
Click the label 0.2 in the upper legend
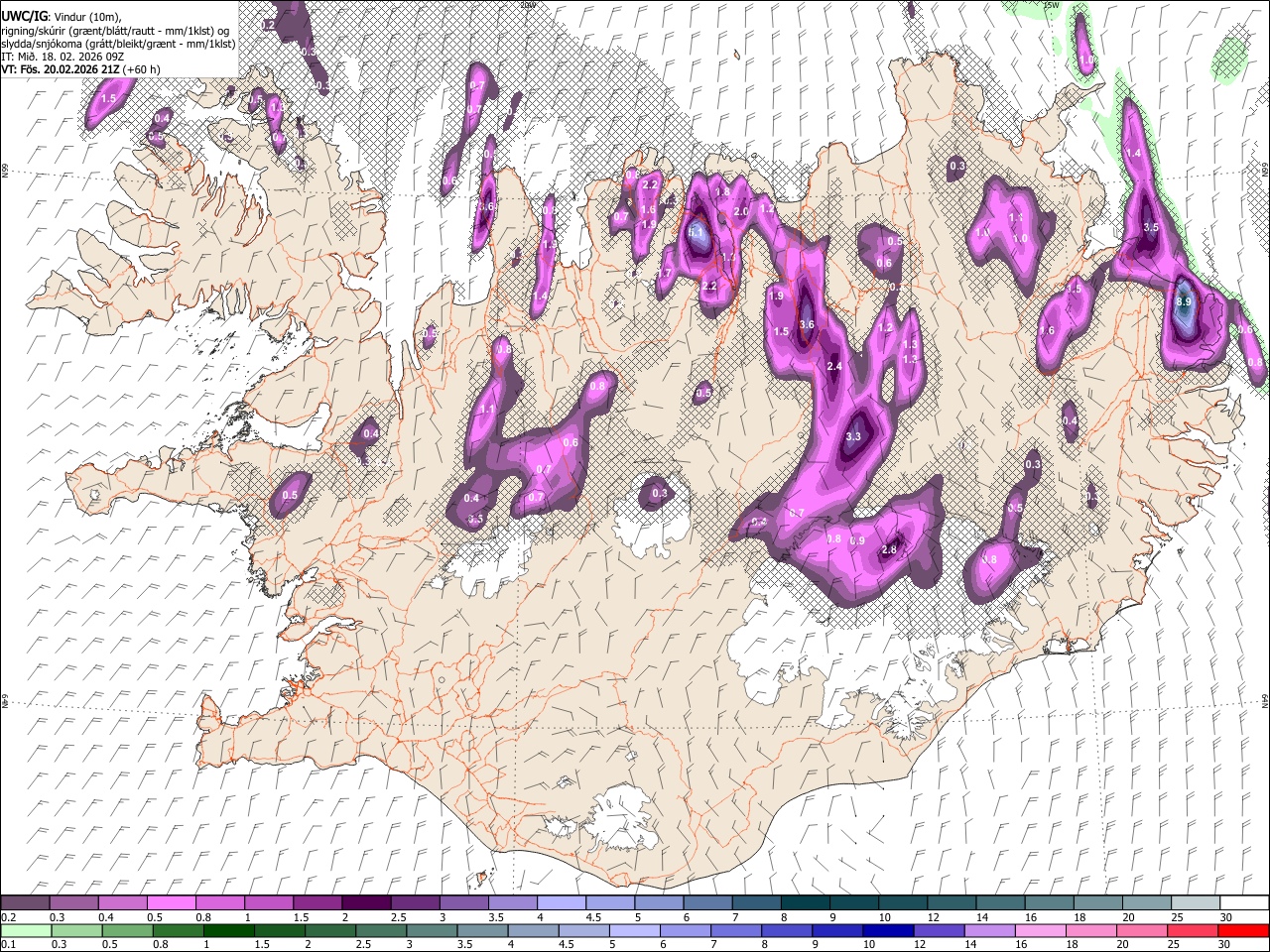pyautogui.click(x=8, y=917)
